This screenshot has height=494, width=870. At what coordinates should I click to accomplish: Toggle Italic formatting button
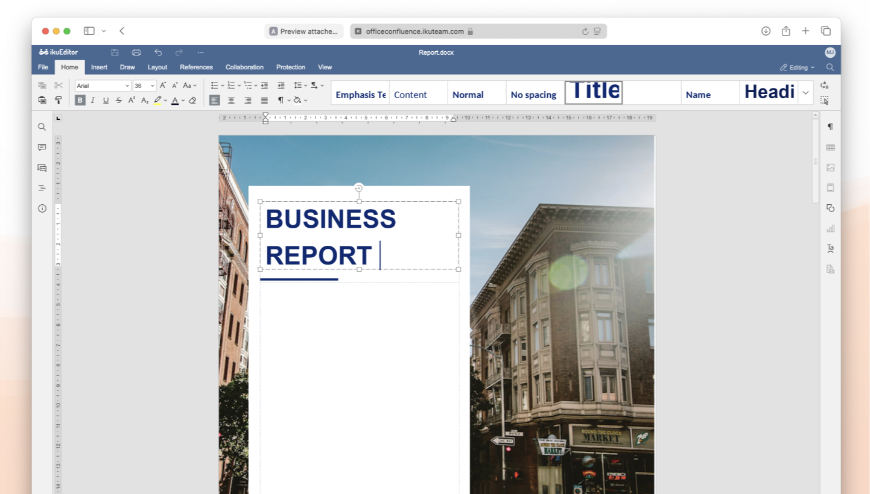(x=93, y=100)
